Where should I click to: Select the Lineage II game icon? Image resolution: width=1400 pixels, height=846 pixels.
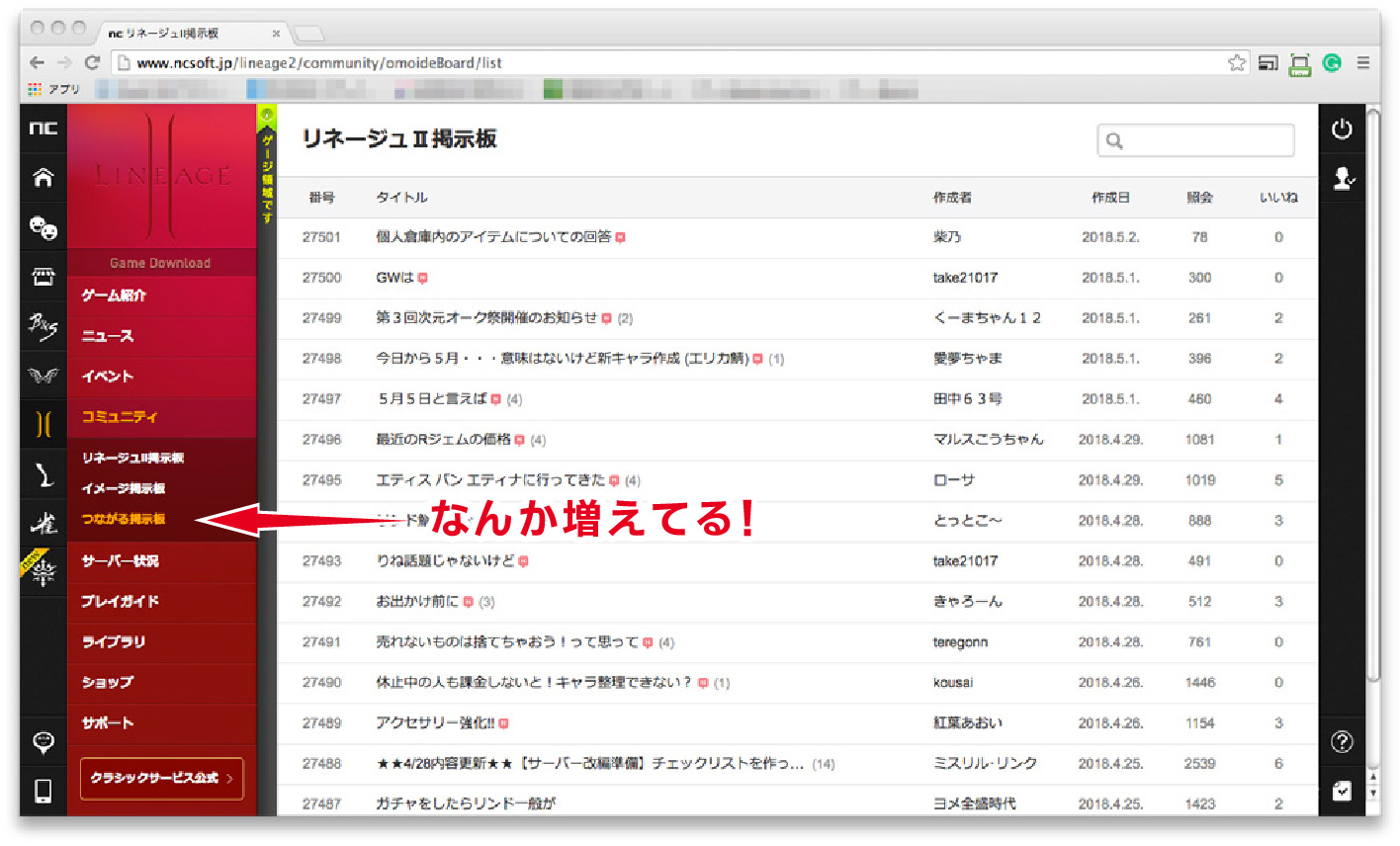(43, 424)
